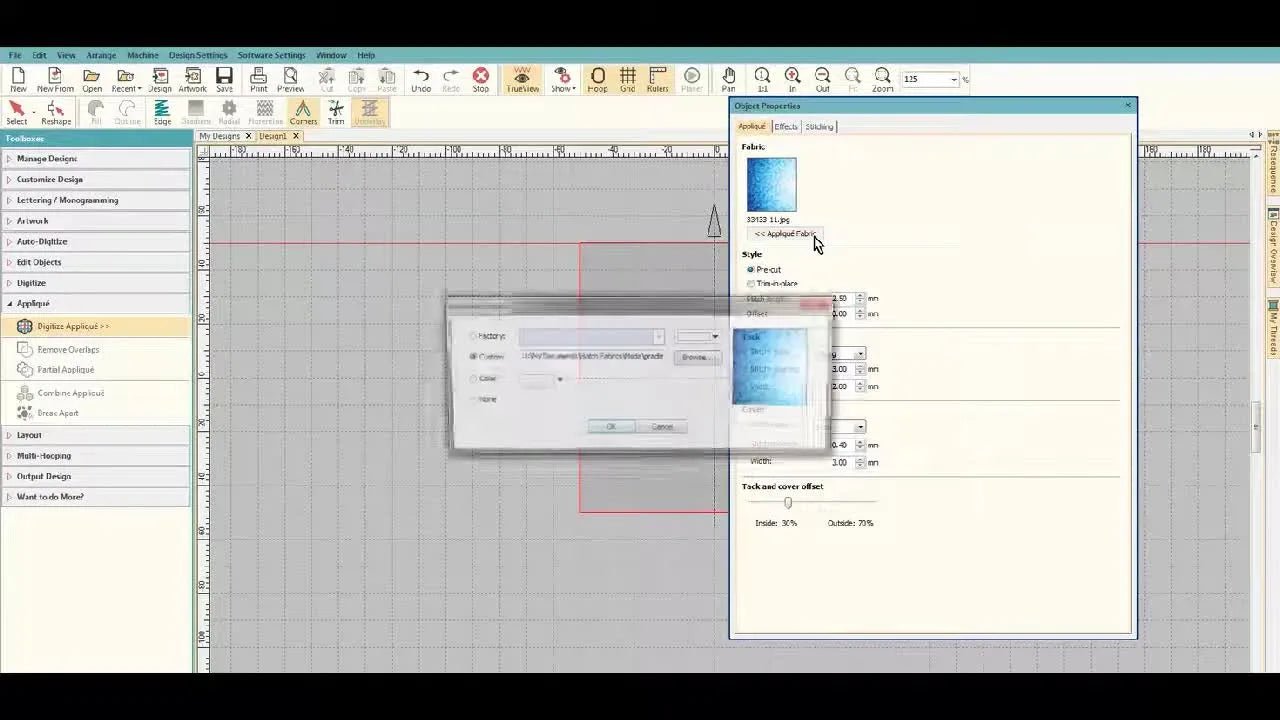The height and width of the screenshot is (720, 1280).
Task: Click the Undo arrow icon
Action: coord(421,80)
